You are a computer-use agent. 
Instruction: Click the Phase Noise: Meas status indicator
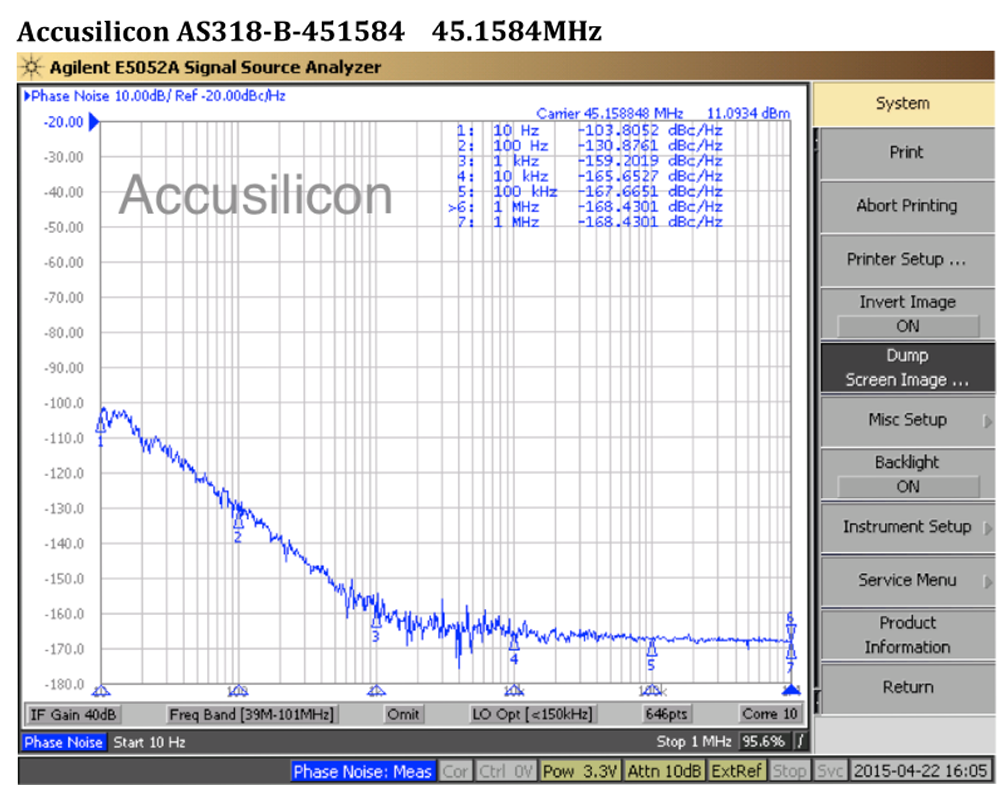pyautogui.click(x=363, y=772)
